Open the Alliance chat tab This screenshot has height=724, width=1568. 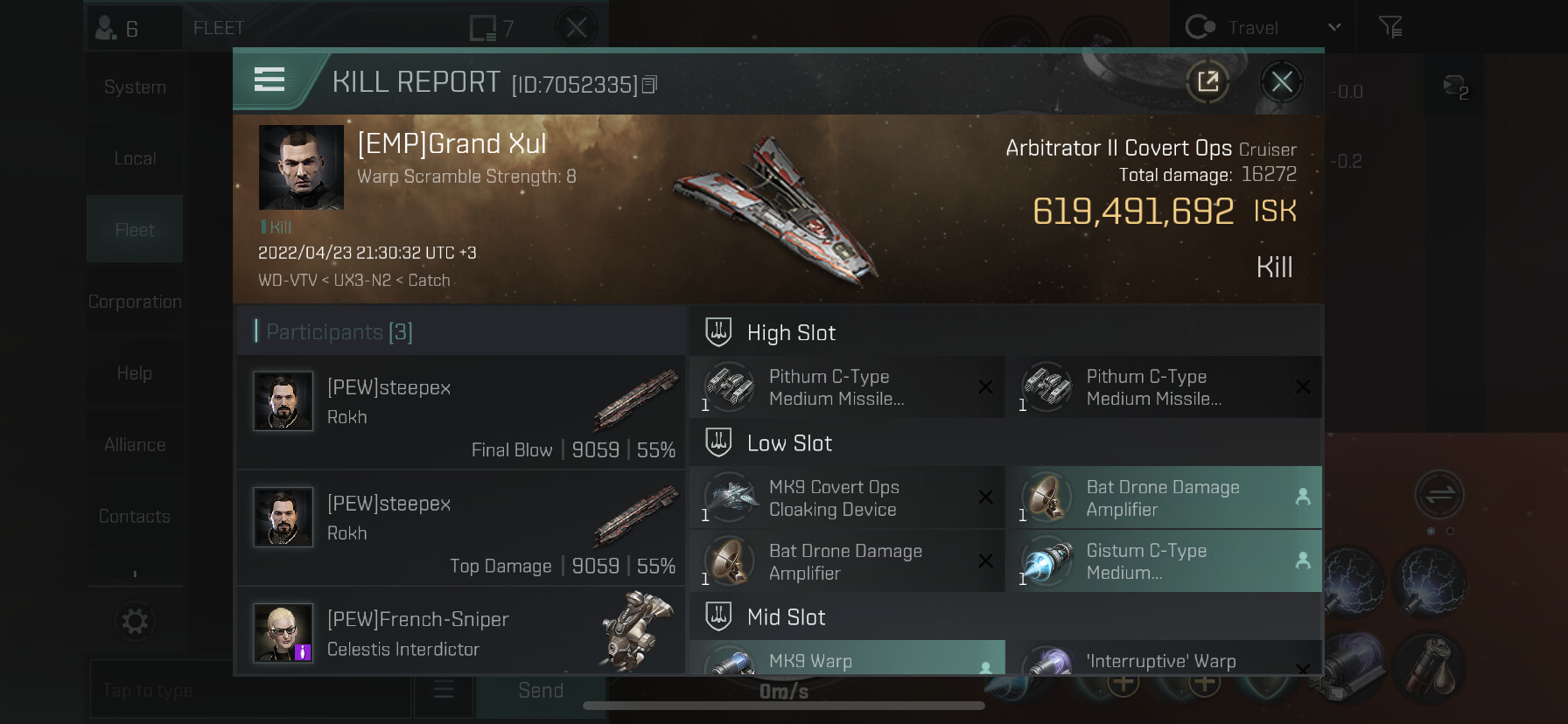click(x=135, y=444)
